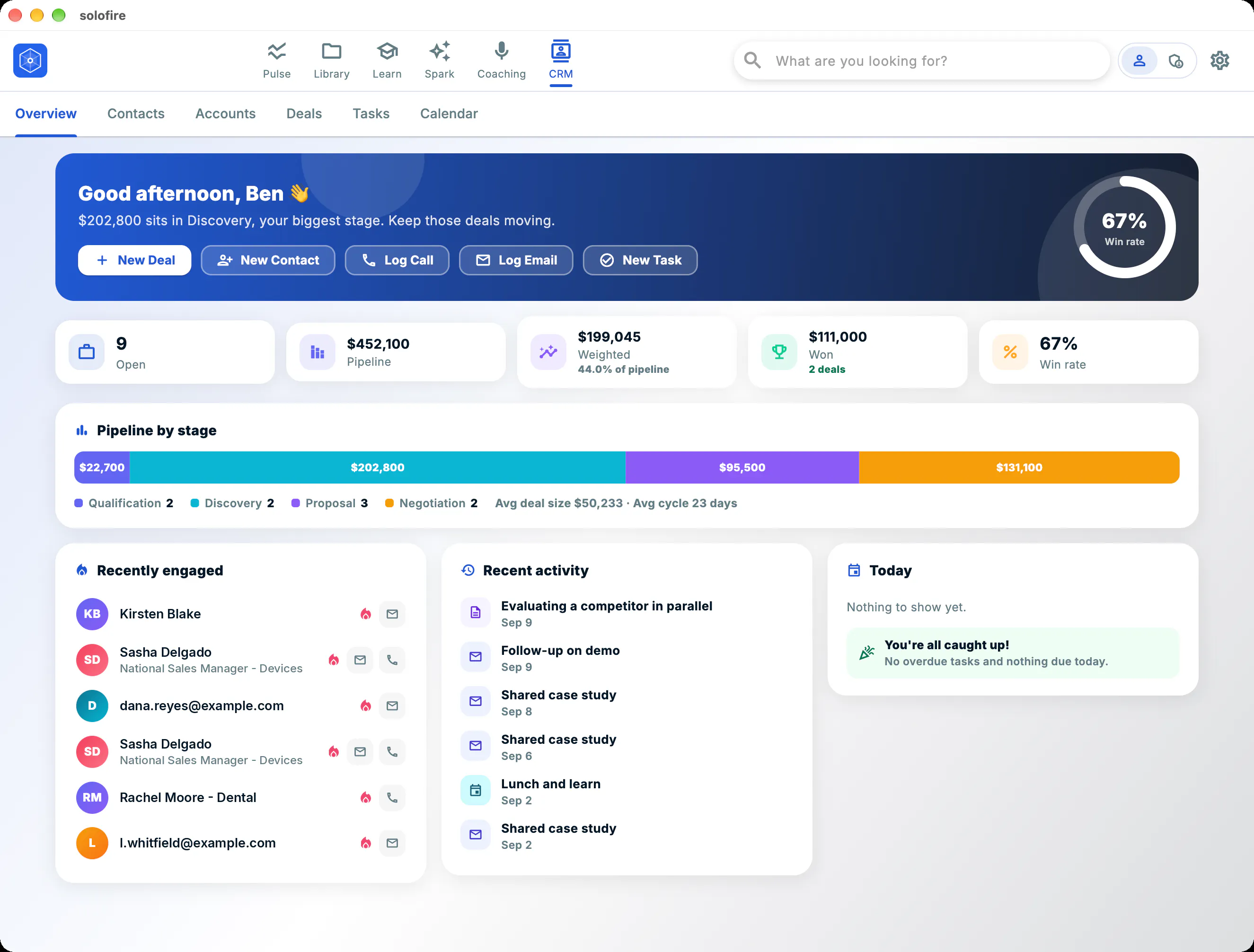This screenshot has height=952, width=1254.
Task: Call Rachel Moore - Dental
Action: pos(392,798)
